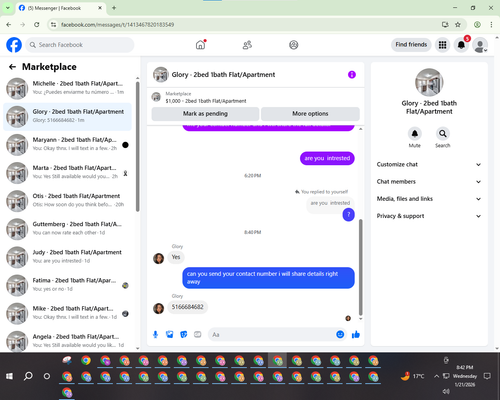
Task: Open the Friends icon in top navigation
Action: click(x=247, y=45)
